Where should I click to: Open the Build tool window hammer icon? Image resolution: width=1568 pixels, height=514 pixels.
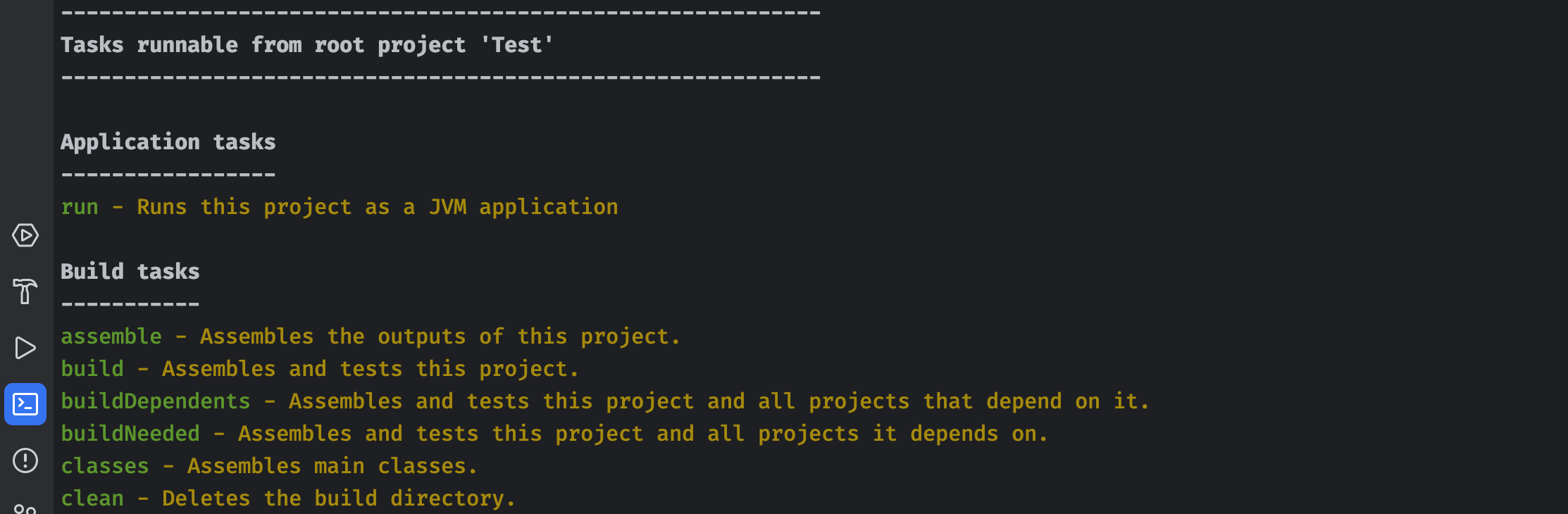(25, 291)
